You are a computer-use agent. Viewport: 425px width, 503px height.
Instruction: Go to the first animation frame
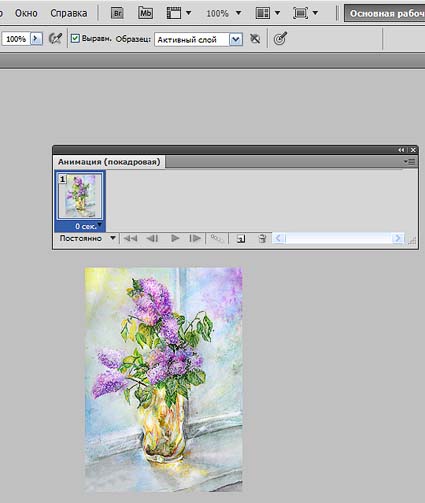coord(130,238)
